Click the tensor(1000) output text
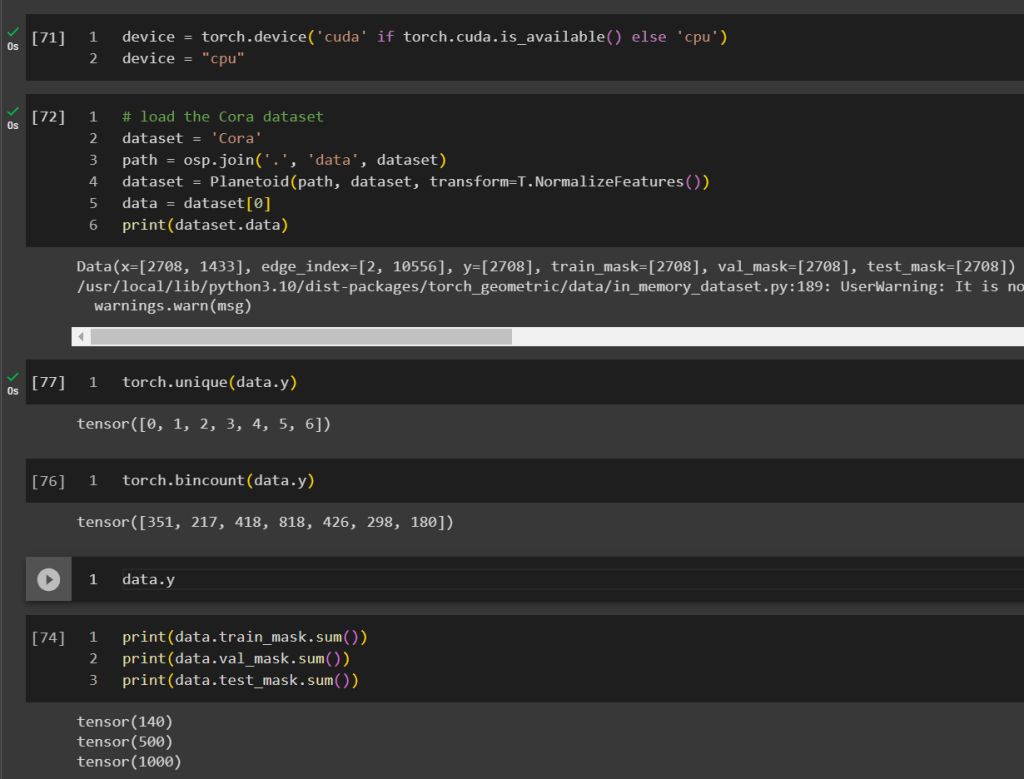Image resolution: width=1024 pixels, height=779 pixels. [129, 762]
